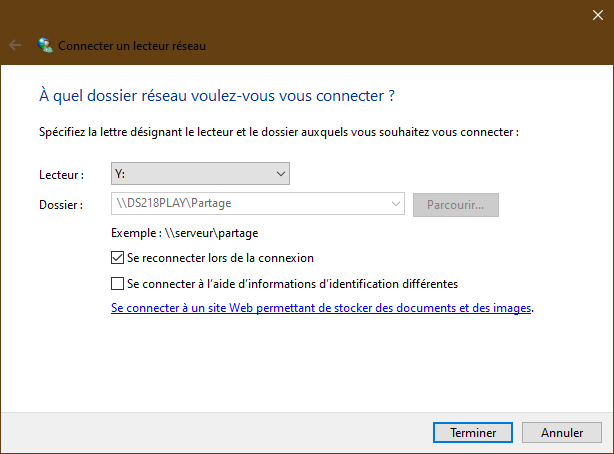
Task: Click the 'Lecteur :' label
Action: 61,174
